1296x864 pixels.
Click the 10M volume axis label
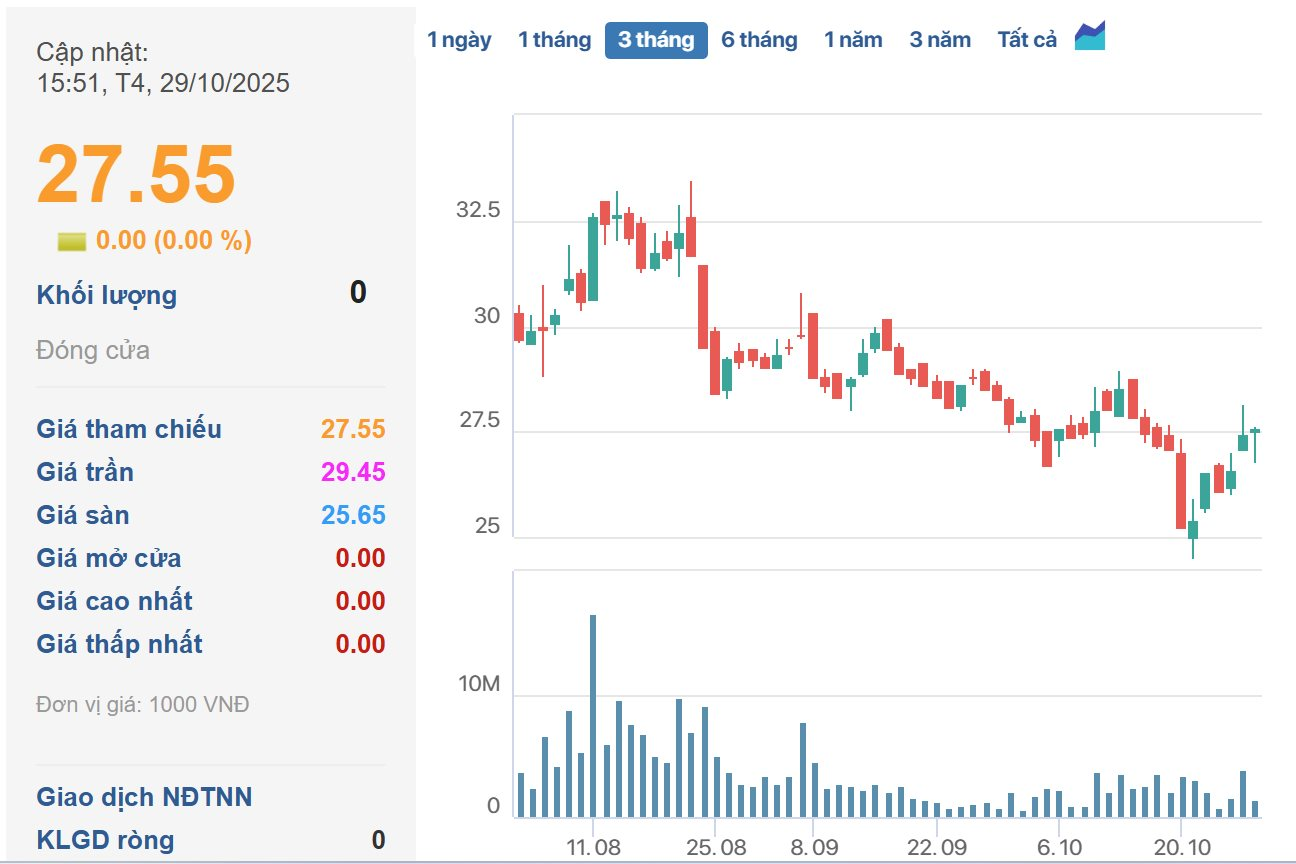pos(479,685)
